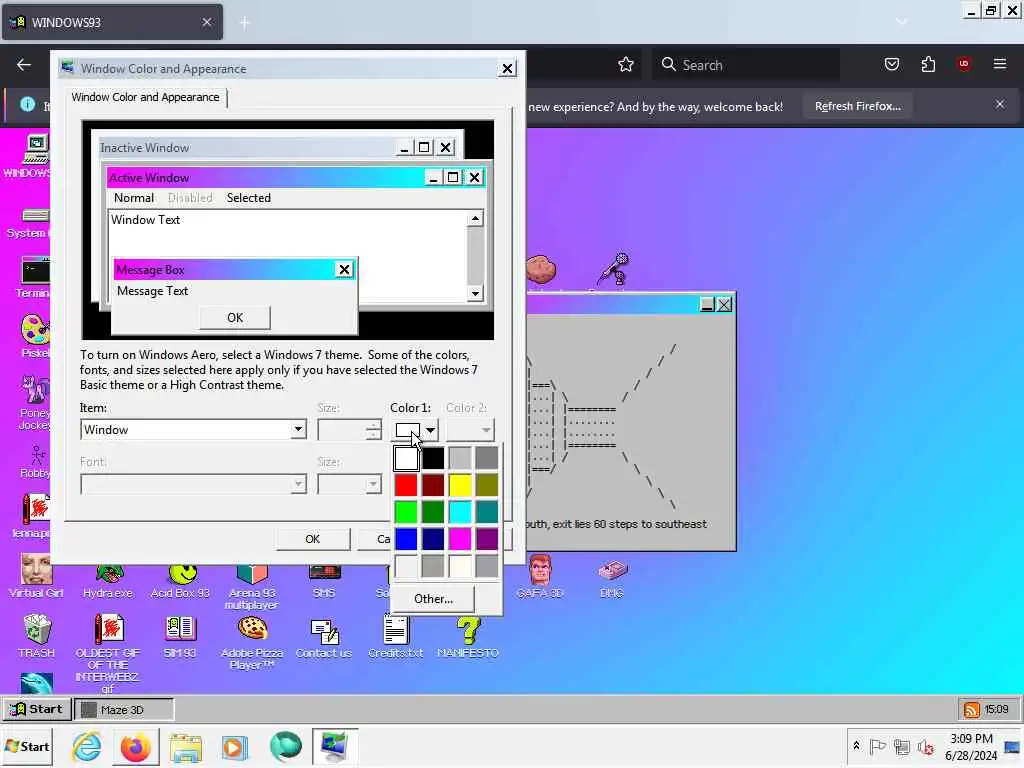The image size is (1024, 768).
Task: Pick the red color swatch
Action: coord(406,485)
